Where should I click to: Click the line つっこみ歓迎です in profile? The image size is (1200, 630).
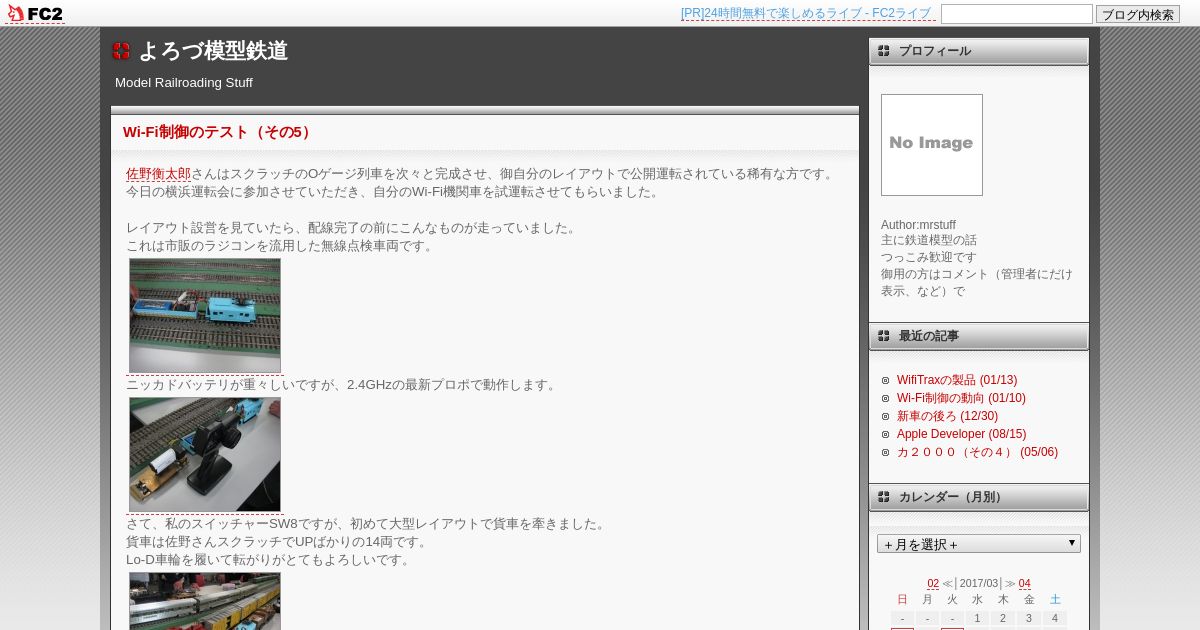pos(929,258)
